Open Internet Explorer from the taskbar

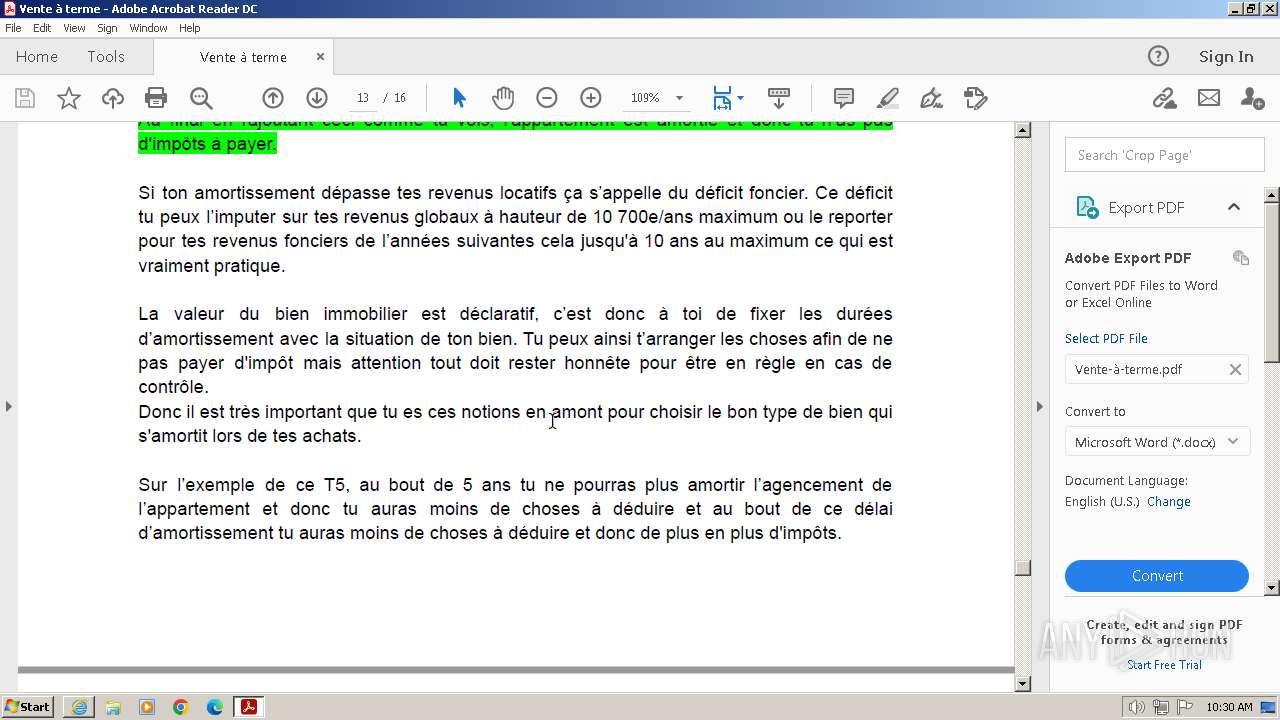pyautogui.click(x=79, y=707)
